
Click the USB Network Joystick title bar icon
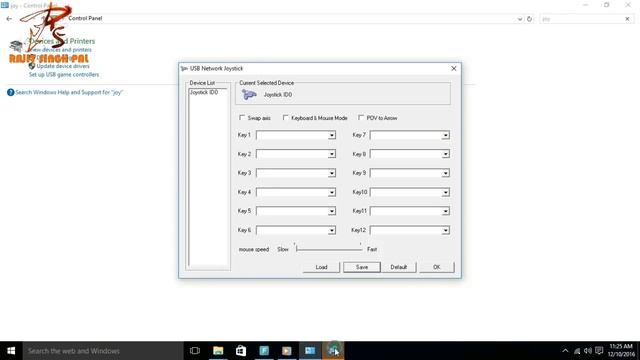(x=184, y=69)
